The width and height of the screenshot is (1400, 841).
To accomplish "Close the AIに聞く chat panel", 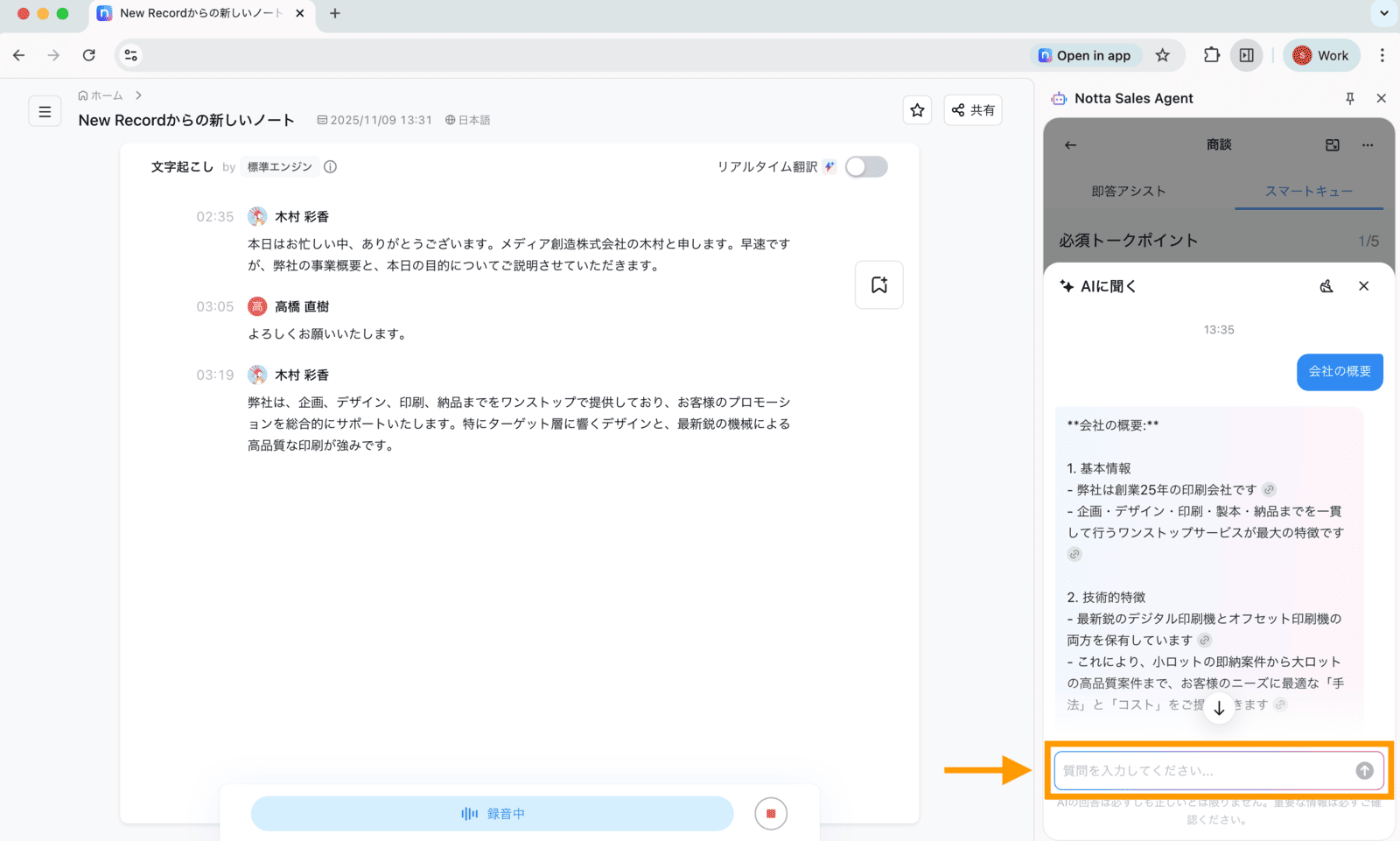I will tap(1364, 286).
